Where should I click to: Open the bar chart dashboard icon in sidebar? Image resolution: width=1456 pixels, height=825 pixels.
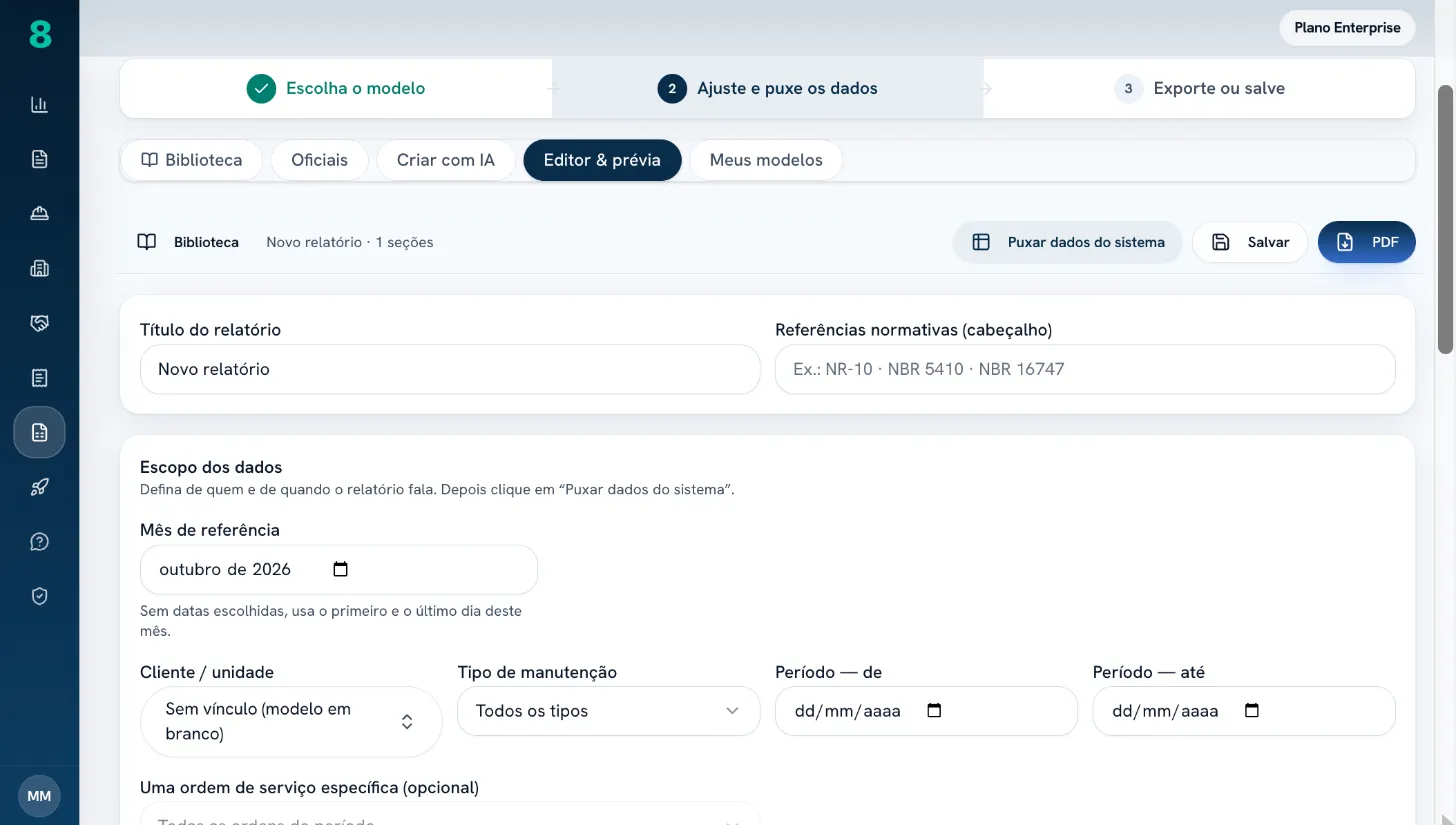(39, 105)
